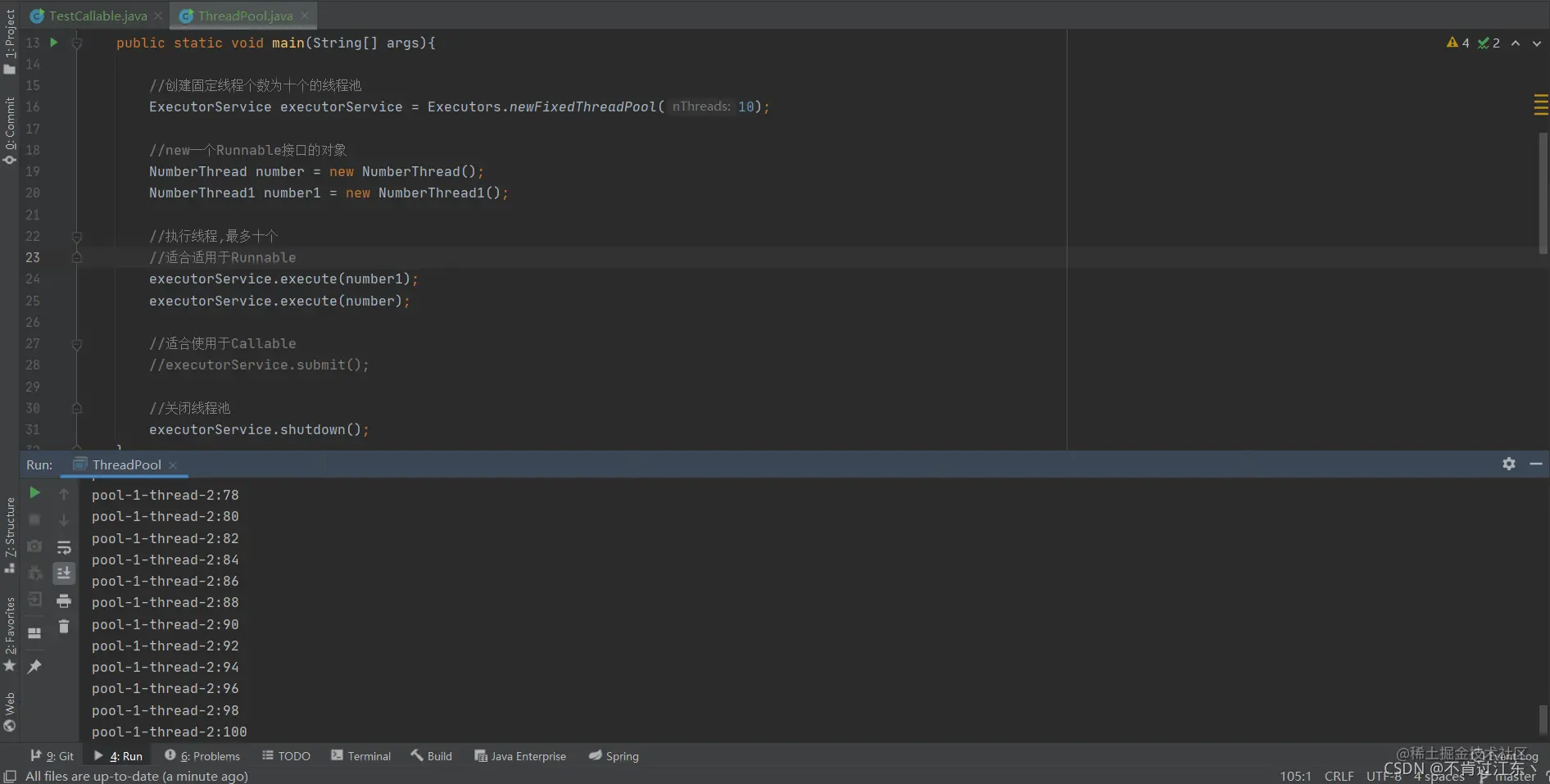The width and height of the screenshot is (1550, 784).
Task: Open the Terminal tool window
Action: pyautogui.click(x=361, y=756)
